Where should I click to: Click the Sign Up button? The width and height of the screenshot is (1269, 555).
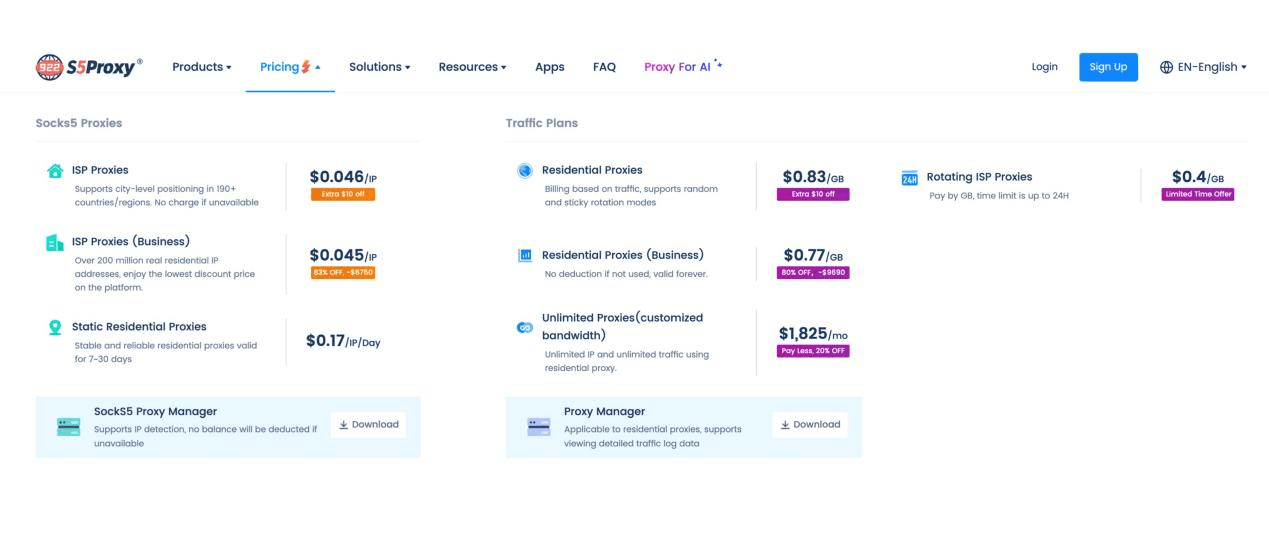pos(1107,67)
